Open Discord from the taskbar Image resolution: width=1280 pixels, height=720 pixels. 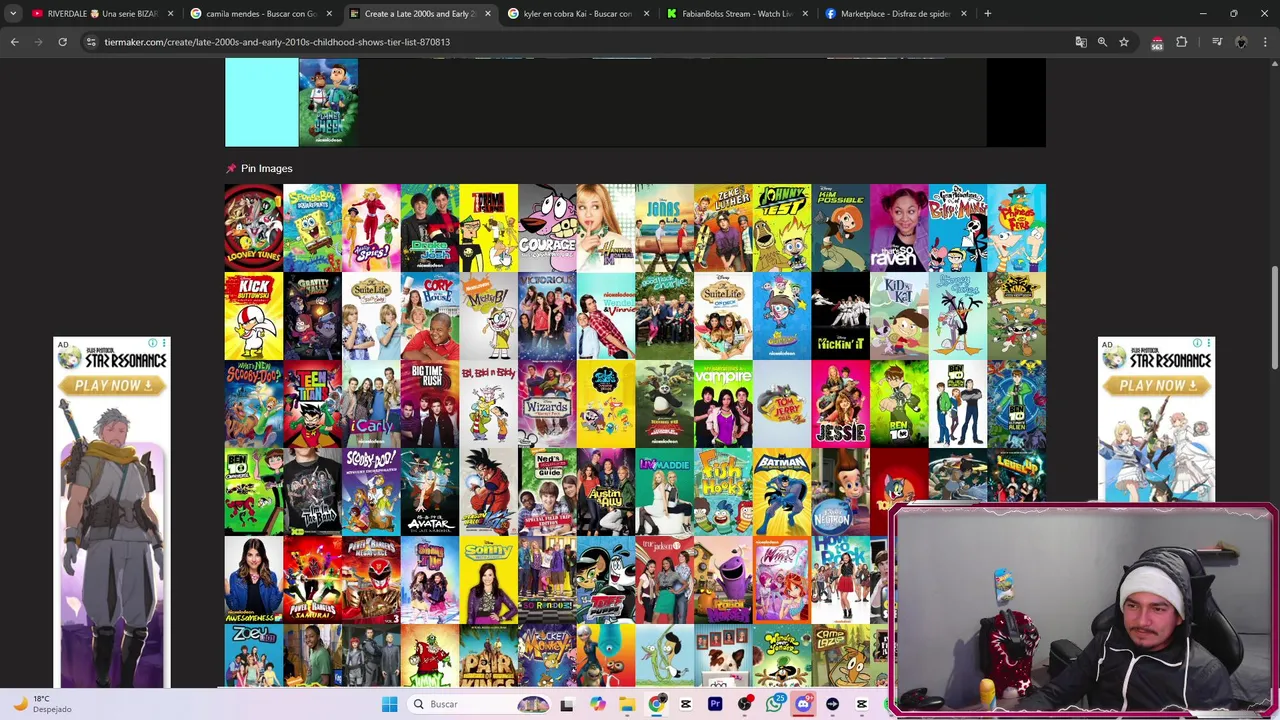803,704
